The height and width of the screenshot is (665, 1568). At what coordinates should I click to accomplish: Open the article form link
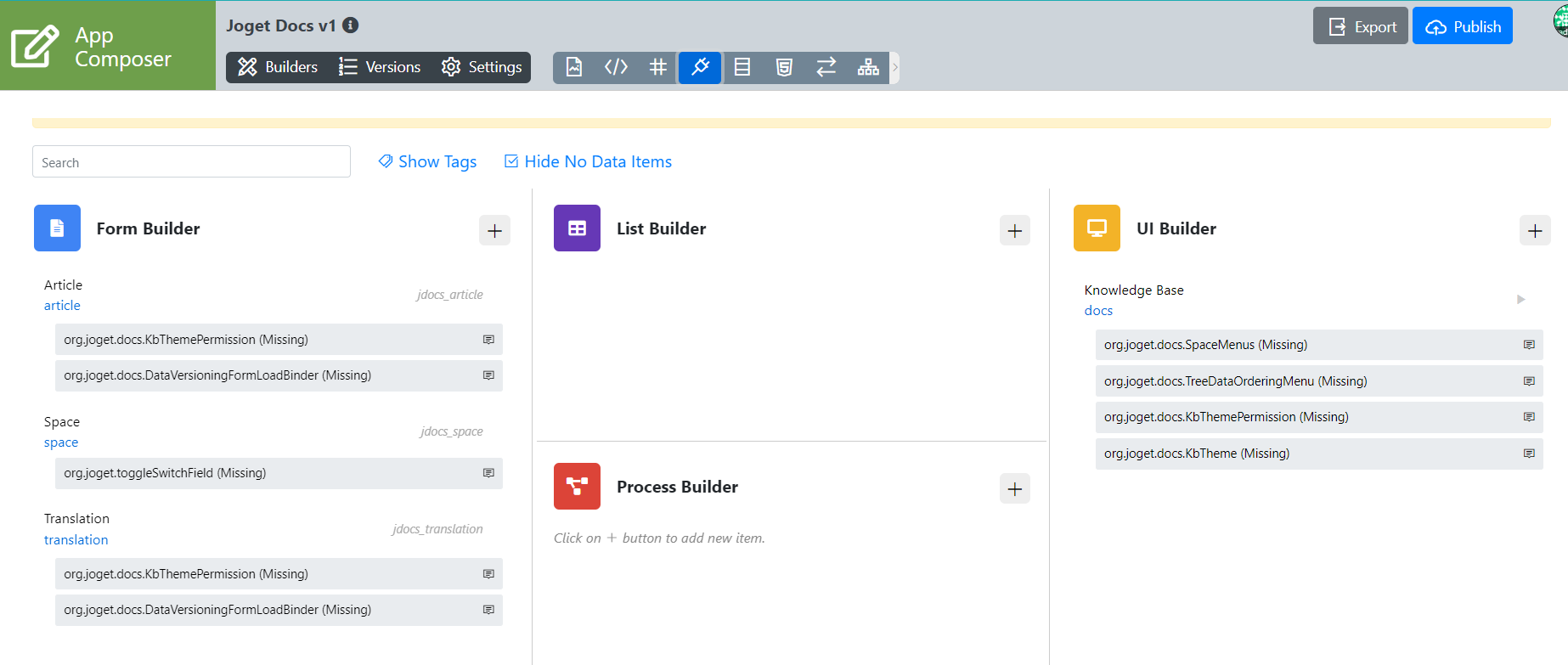coord(62,306)
